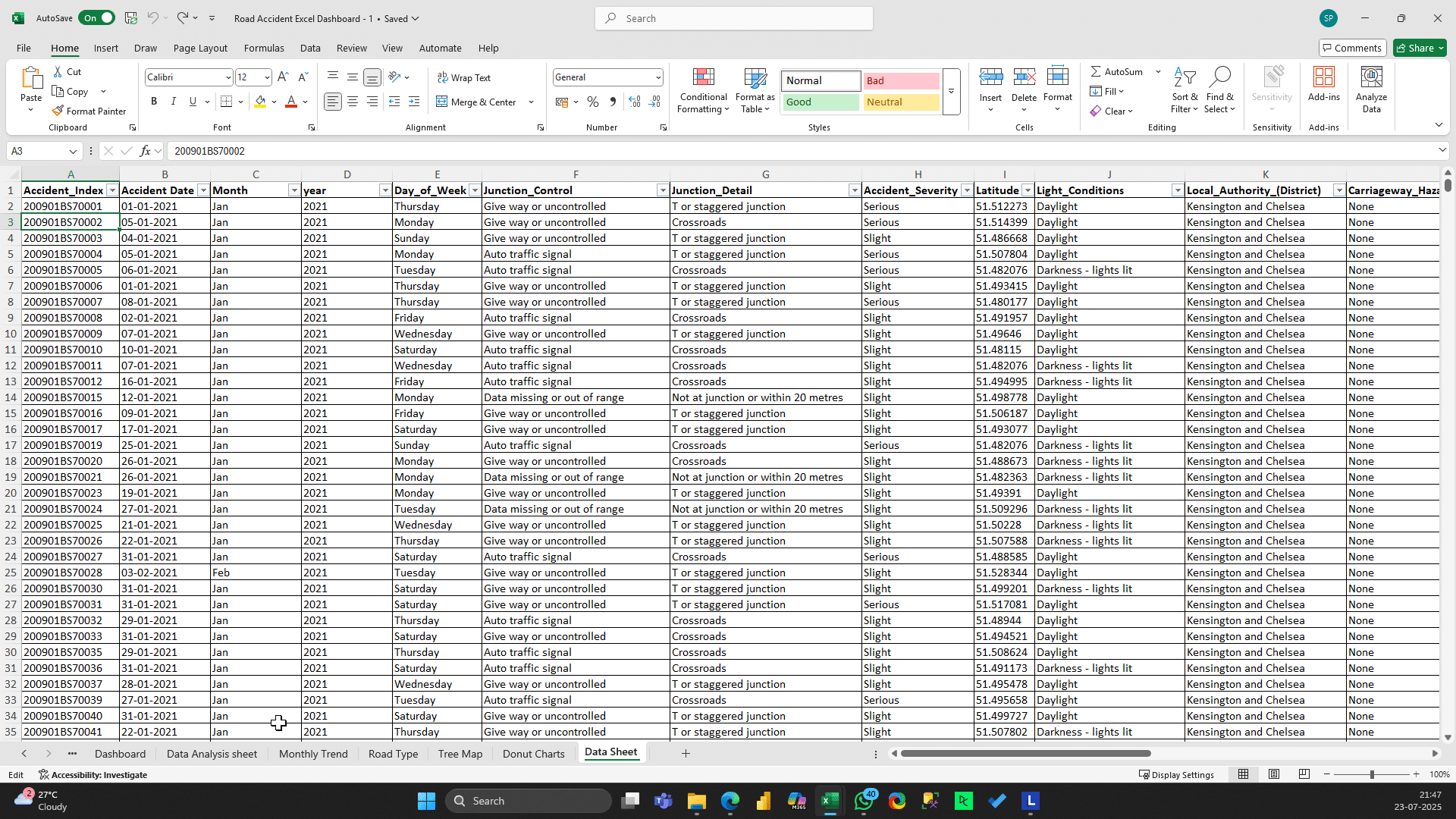The width and height of the screenshot is (1456, 819).
Task: Apply the Good cell style swatch
Action: tap(821, 102)
